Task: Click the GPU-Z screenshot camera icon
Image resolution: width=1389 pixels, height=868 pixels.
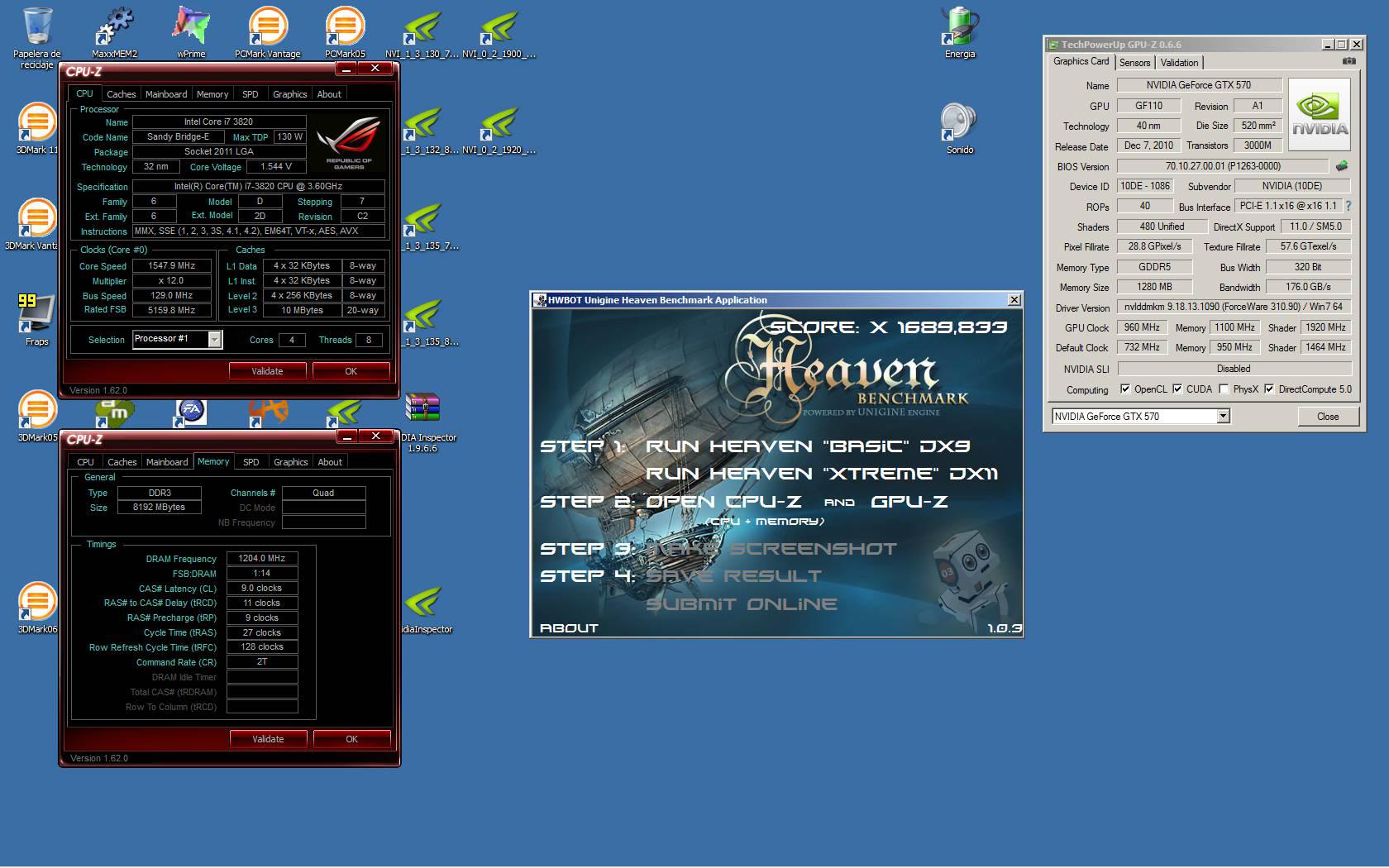Action: point(1348,61)
